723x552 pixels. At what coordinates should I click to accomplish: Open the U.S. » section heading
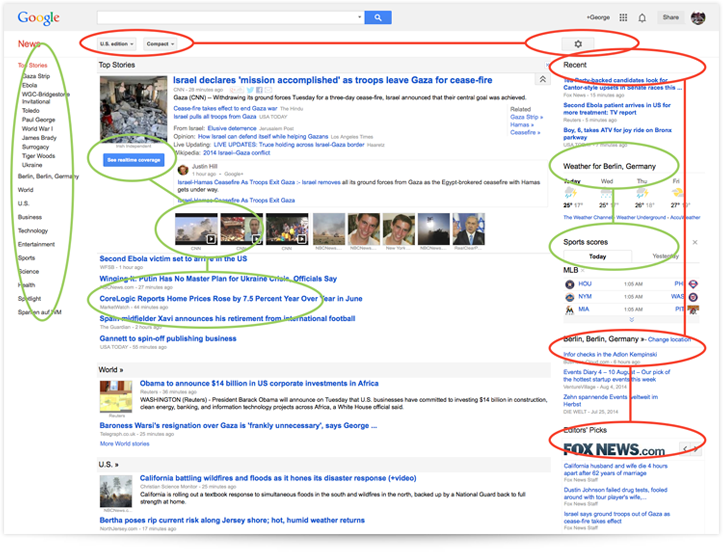[108, 464]
